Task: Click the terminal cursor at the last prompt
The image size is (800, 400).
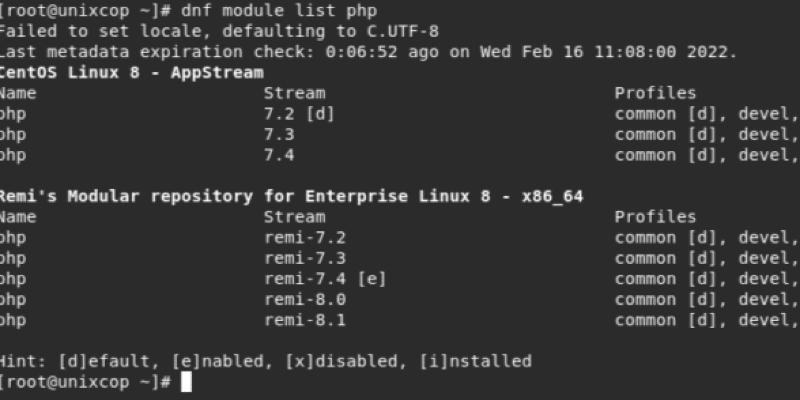Action: point(185,382)
